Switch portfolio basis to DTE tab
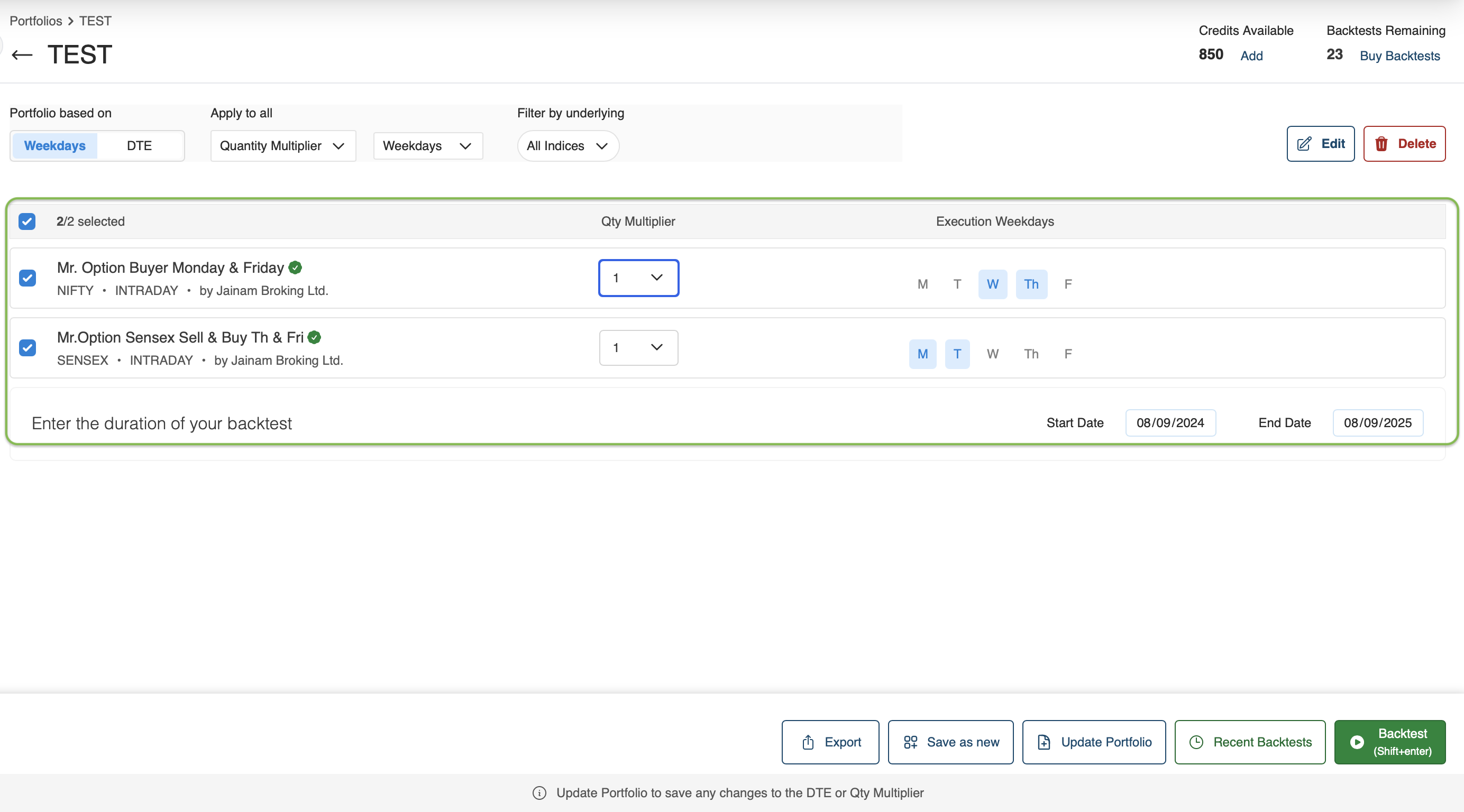 click(x=139, y=146)
